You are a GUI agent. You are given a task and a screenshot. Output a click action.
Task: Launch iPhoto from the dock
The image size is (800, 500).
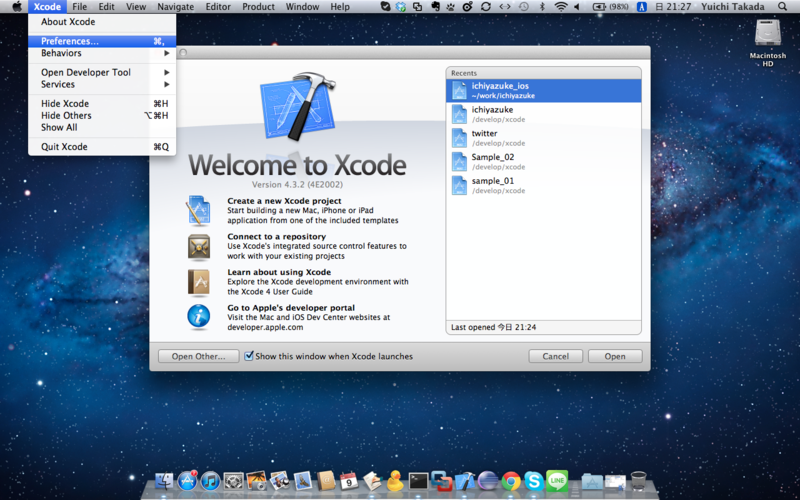257,481
